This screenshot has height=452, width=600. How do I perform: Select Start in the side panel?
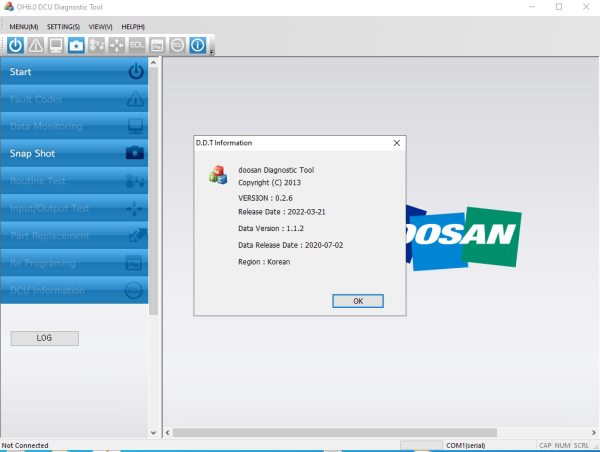coord(74,71)
